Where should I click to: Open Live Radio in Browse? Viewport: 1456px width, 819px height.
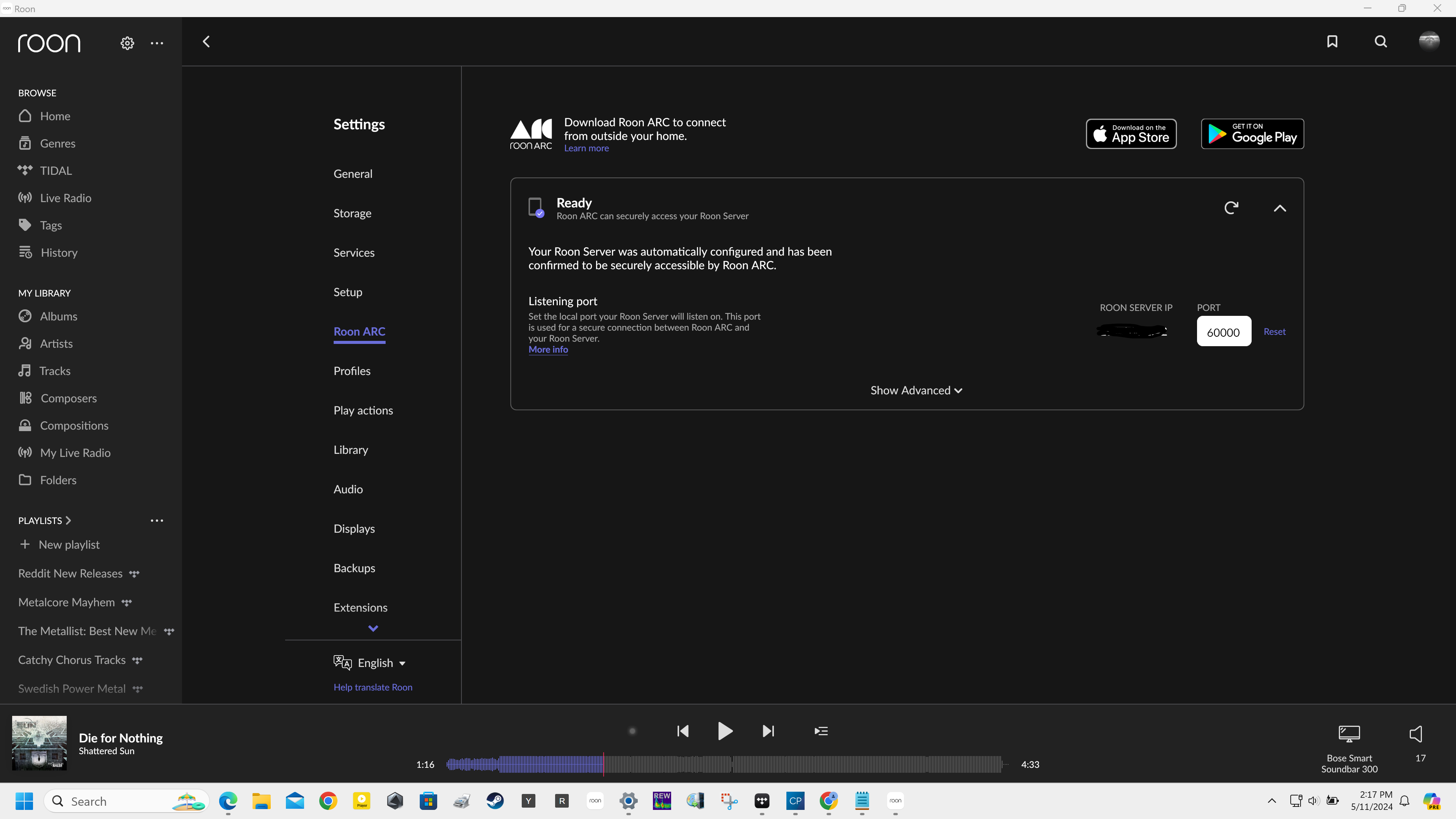[54, 198]
